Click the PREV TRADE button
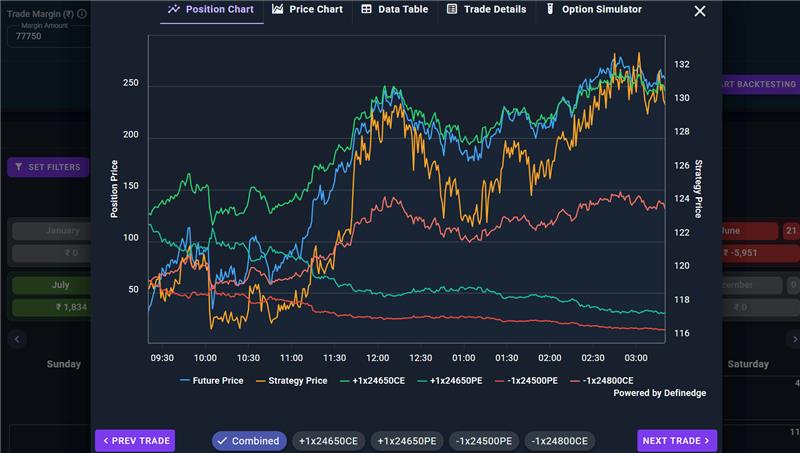Screen dimensions: 800x453 (135, 441)
